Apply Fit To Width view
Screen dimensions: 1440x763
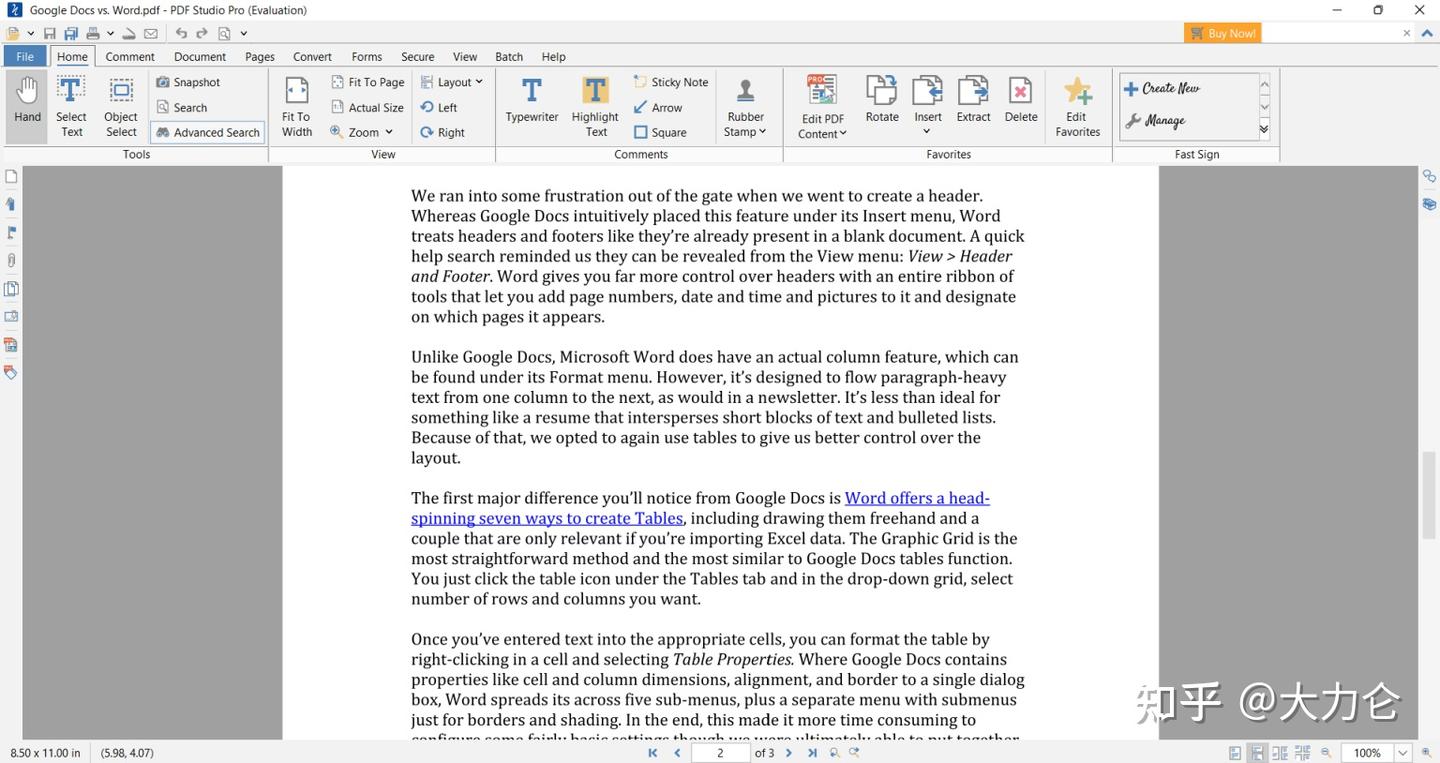297,106
